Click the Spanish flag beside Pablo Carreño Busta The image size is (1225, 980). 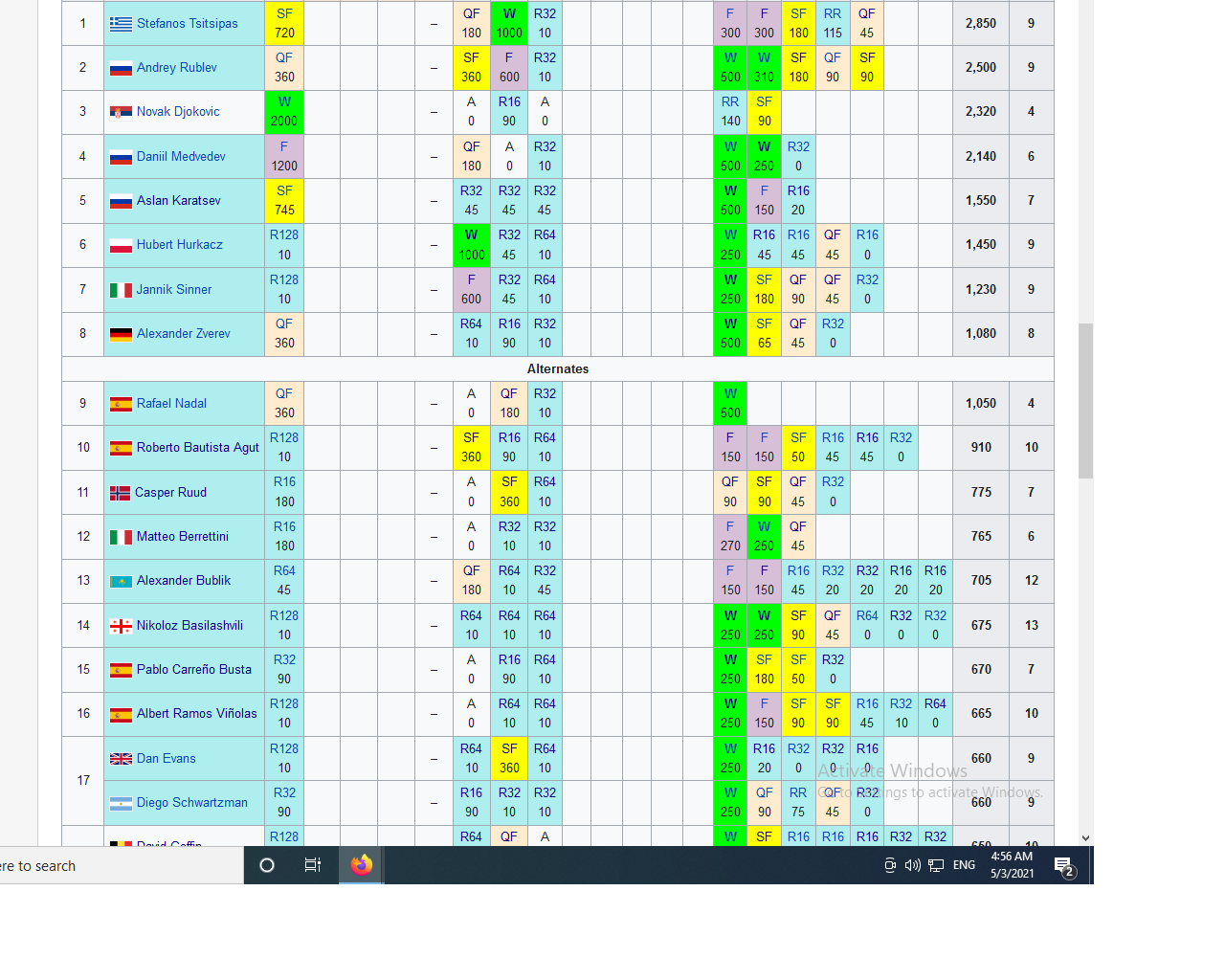[121, 670]
